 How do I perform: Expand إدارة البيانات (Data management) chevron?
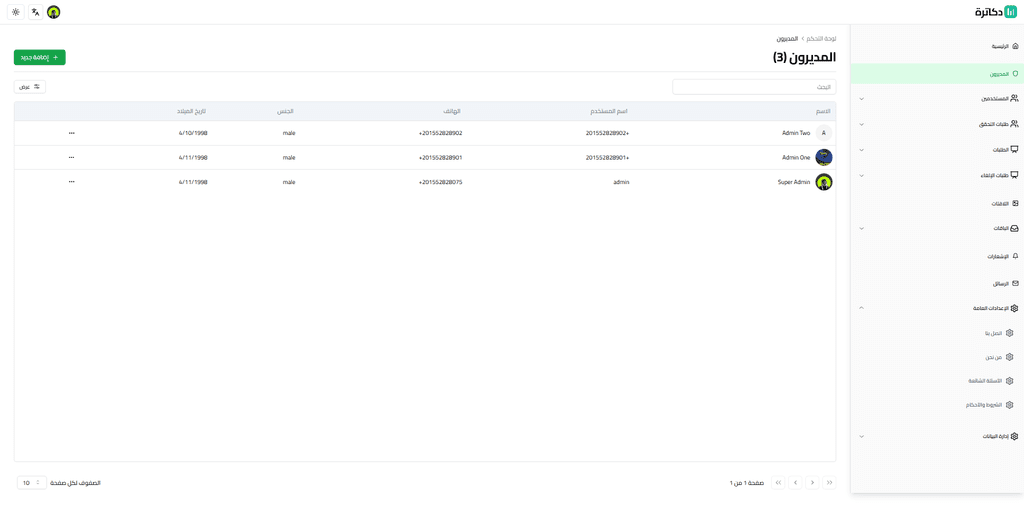coord(861,436)
